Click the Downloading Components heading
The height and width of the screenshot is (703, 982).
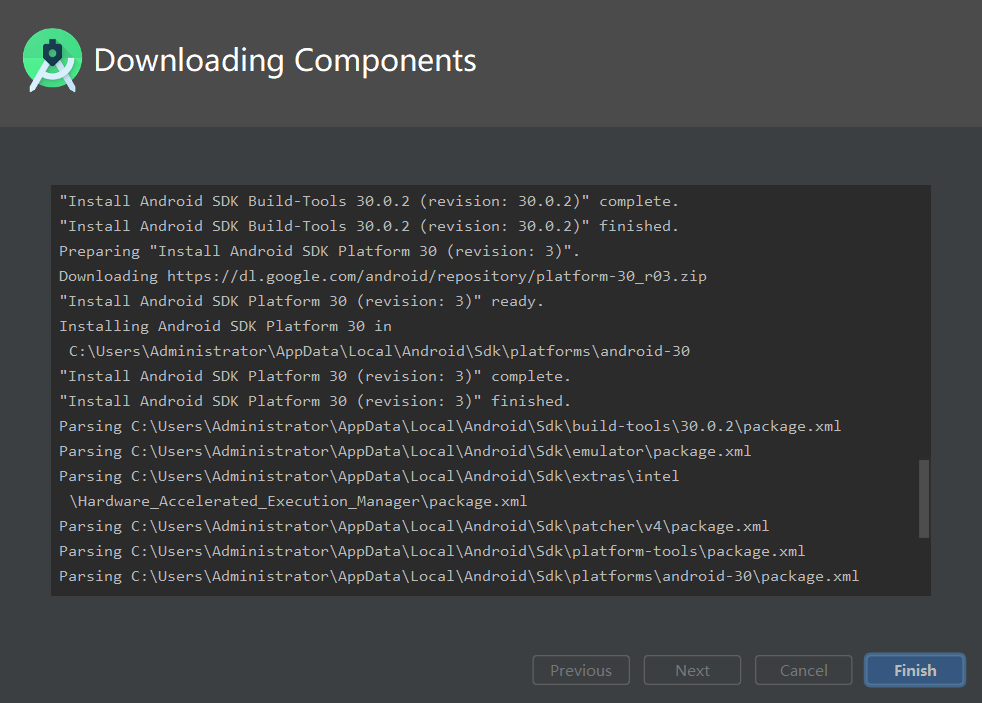pyautogui.click(x=285, y=60)
